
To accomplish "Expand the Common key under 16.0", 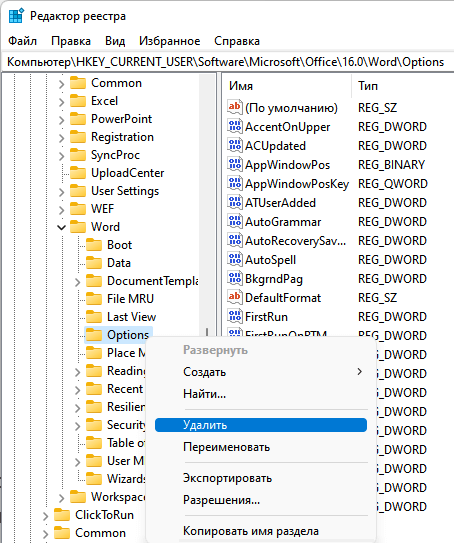I will (x=61, y=83).
